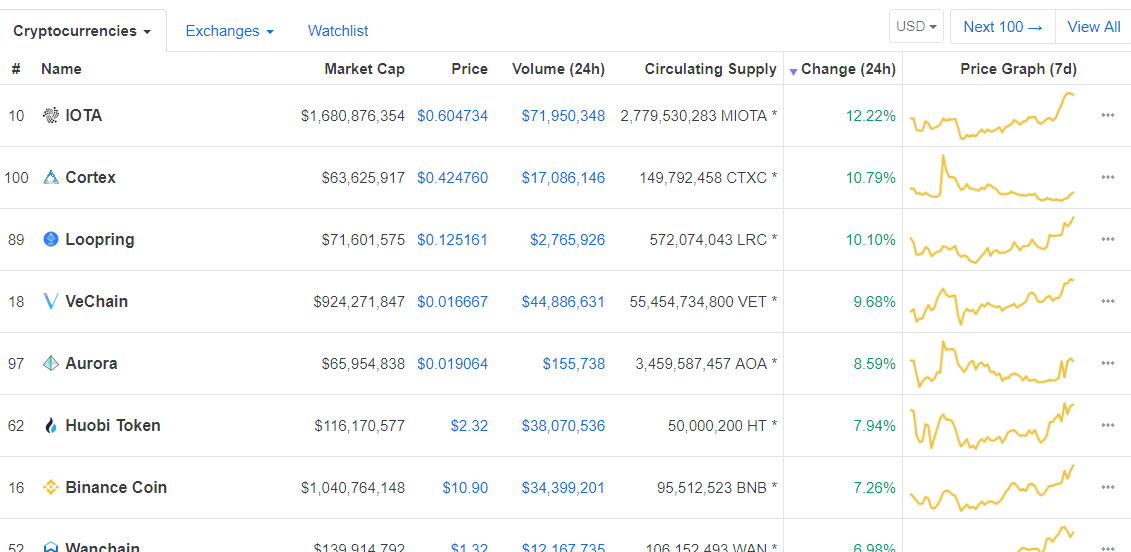The width and height of the screenshot is (1131, 552).
Task: Click the Price Graph (7d) header
Action: tap(1018, 69)
